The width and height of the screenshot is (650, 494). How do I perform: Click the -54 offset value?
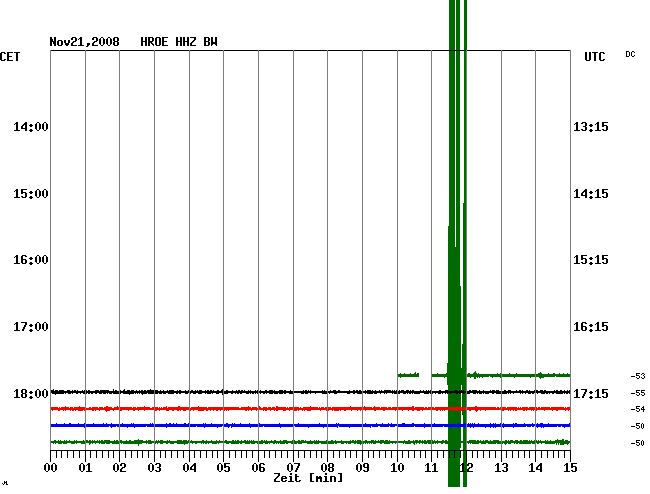coord(638,409)
